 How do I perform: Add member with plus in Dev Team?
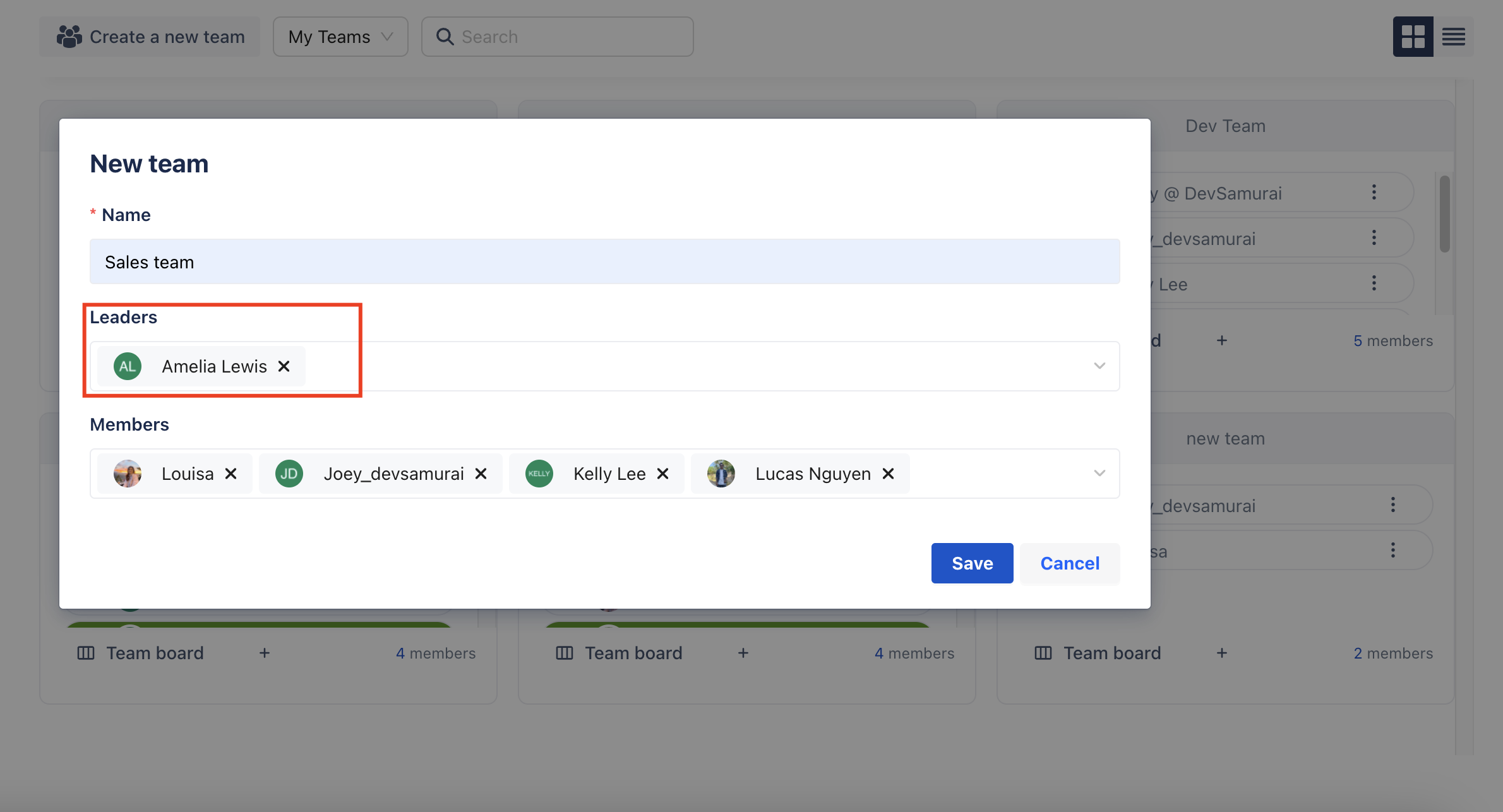(1222, 341)
